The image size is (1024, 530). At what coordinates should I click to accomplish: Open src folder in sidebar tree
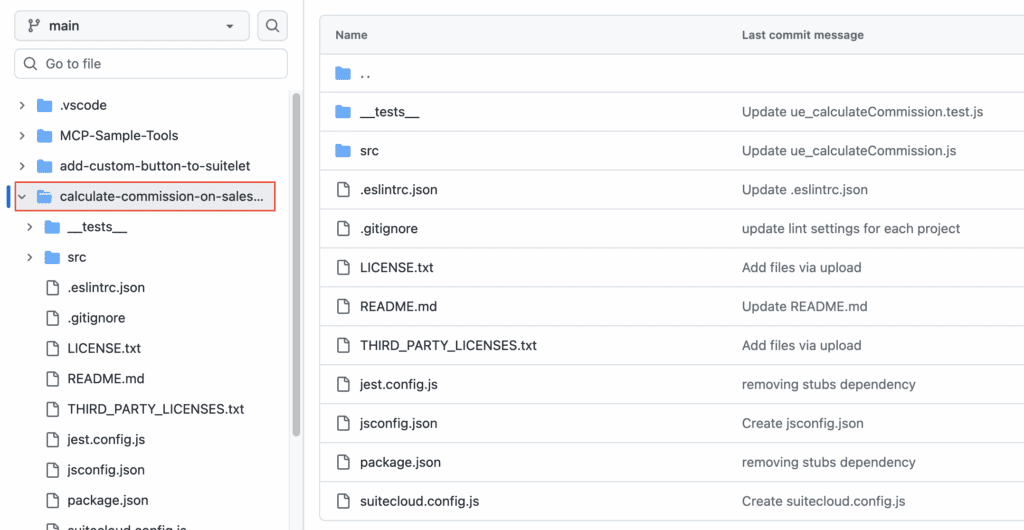click(76, 257)
